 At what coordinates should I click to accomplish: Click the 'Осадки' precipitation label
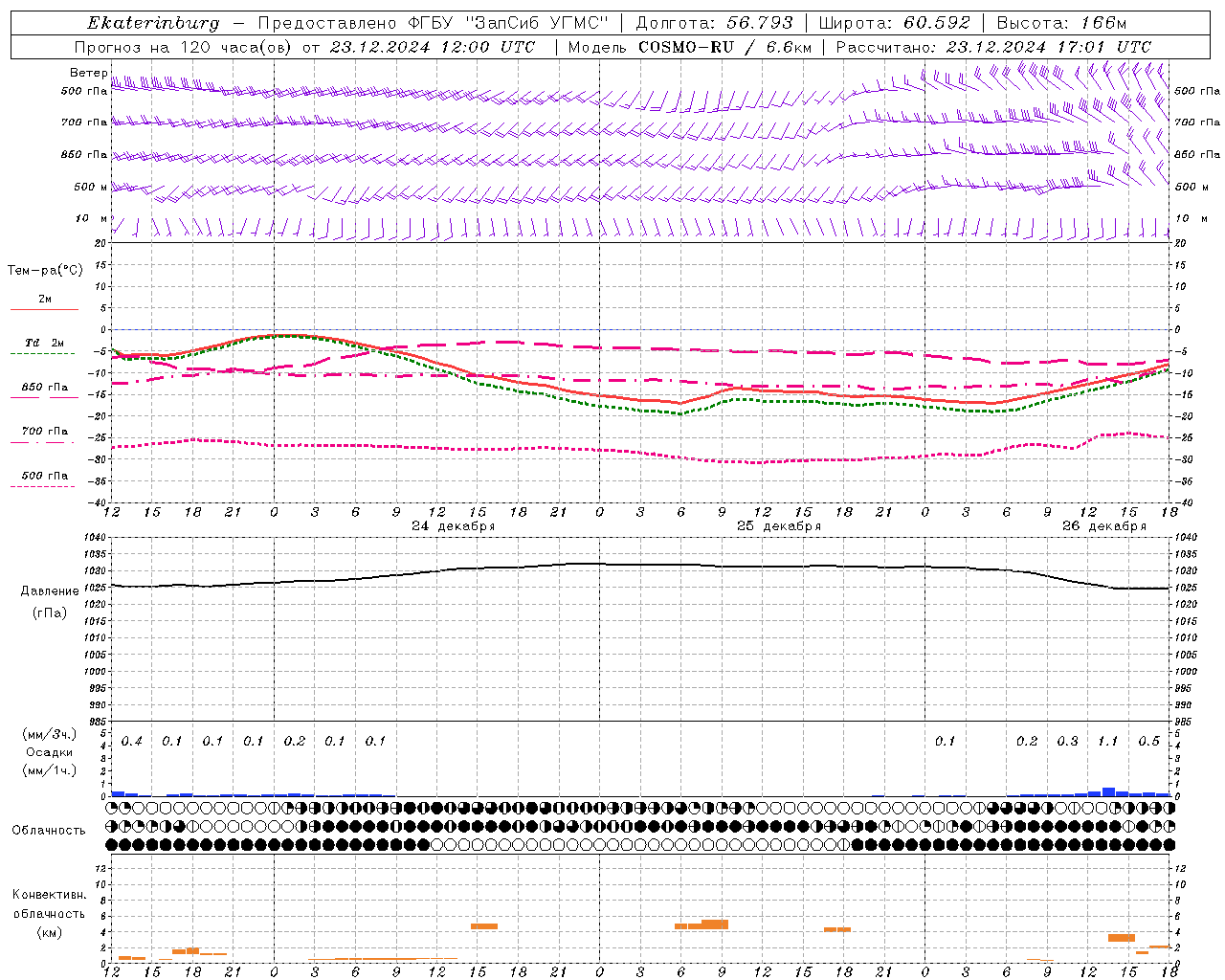[x=50, y=752]
